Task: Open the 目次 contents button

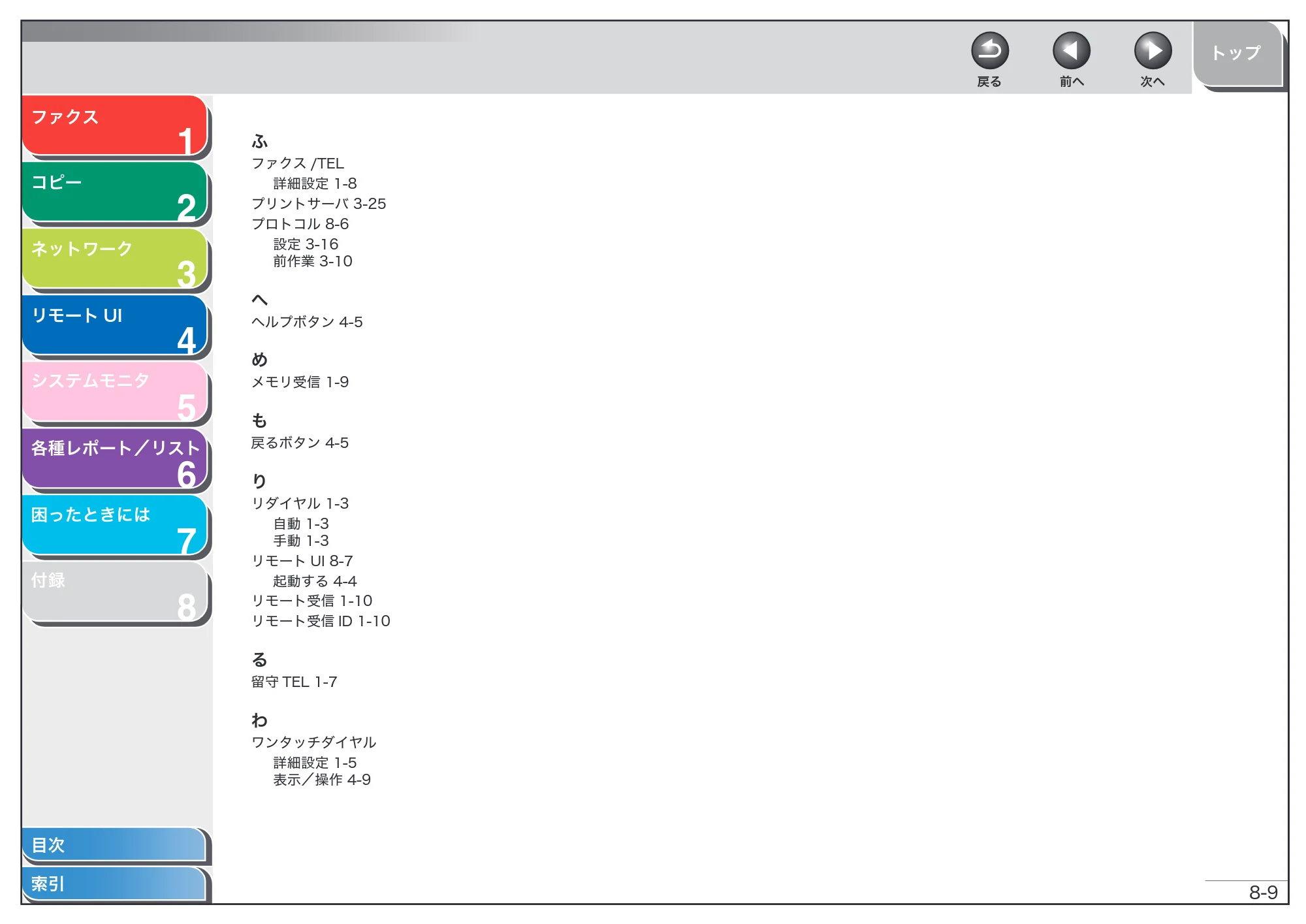Action: pos(114,844)
